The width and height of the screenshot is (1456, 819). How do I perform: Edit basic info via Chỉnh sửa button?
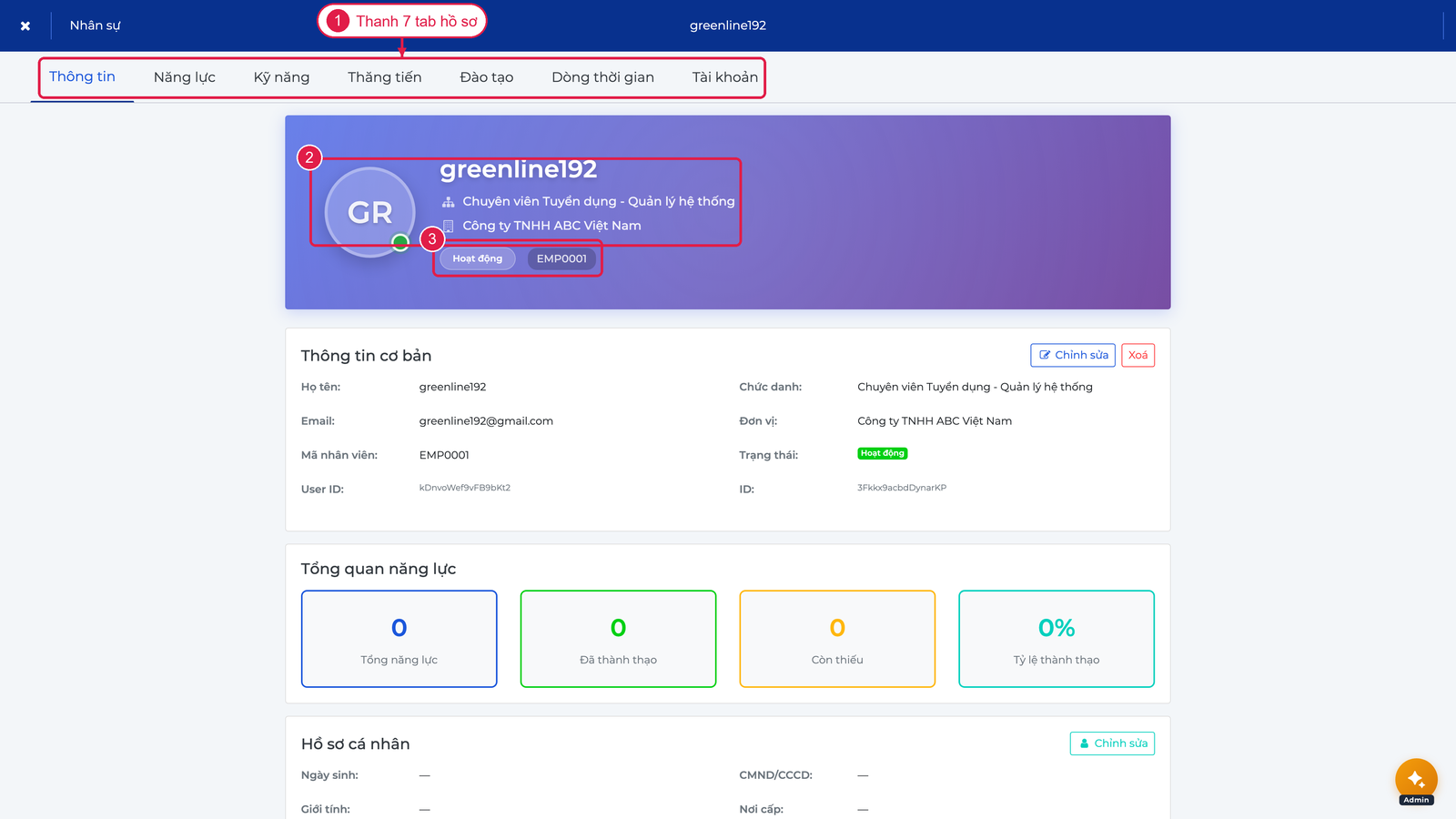[1073, 355]
